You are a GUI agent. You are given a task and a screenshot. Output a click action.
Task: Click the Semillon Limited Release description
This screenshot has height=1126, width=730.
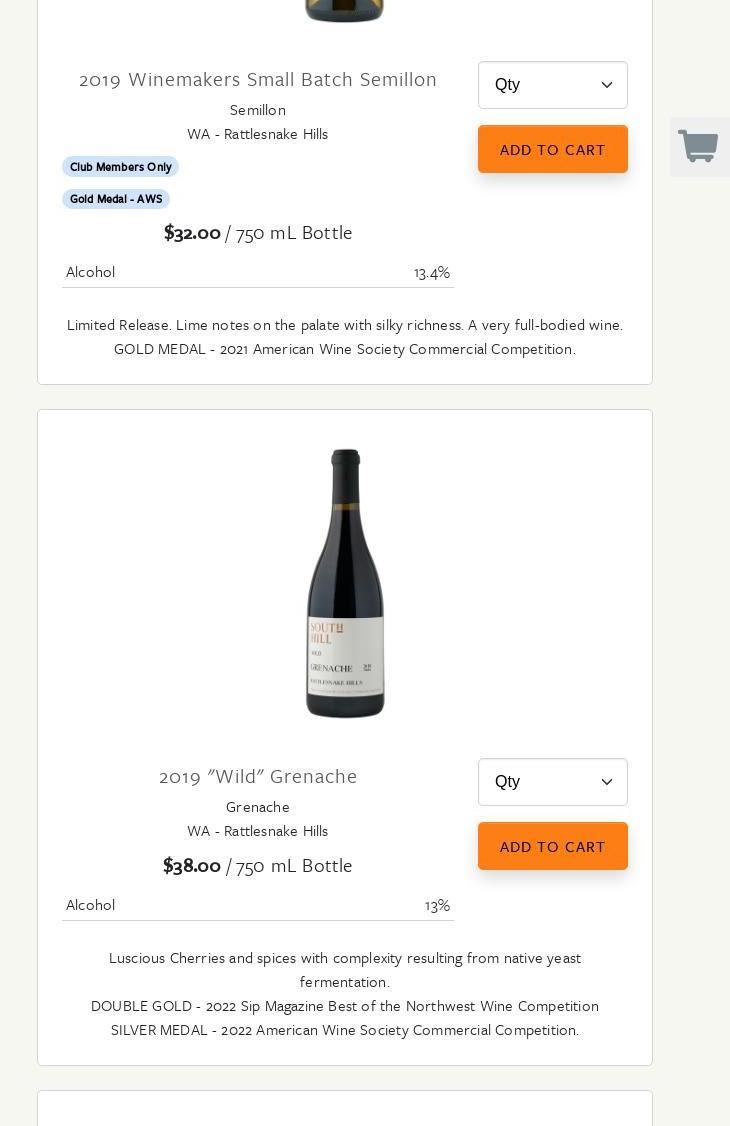345,325
